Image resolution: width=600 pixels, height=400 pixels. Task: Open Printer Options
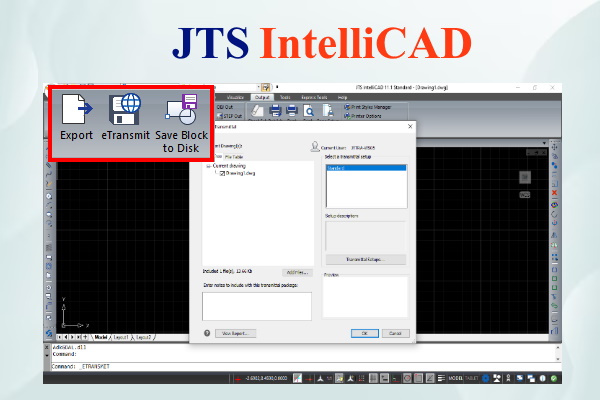click(363, 116)
